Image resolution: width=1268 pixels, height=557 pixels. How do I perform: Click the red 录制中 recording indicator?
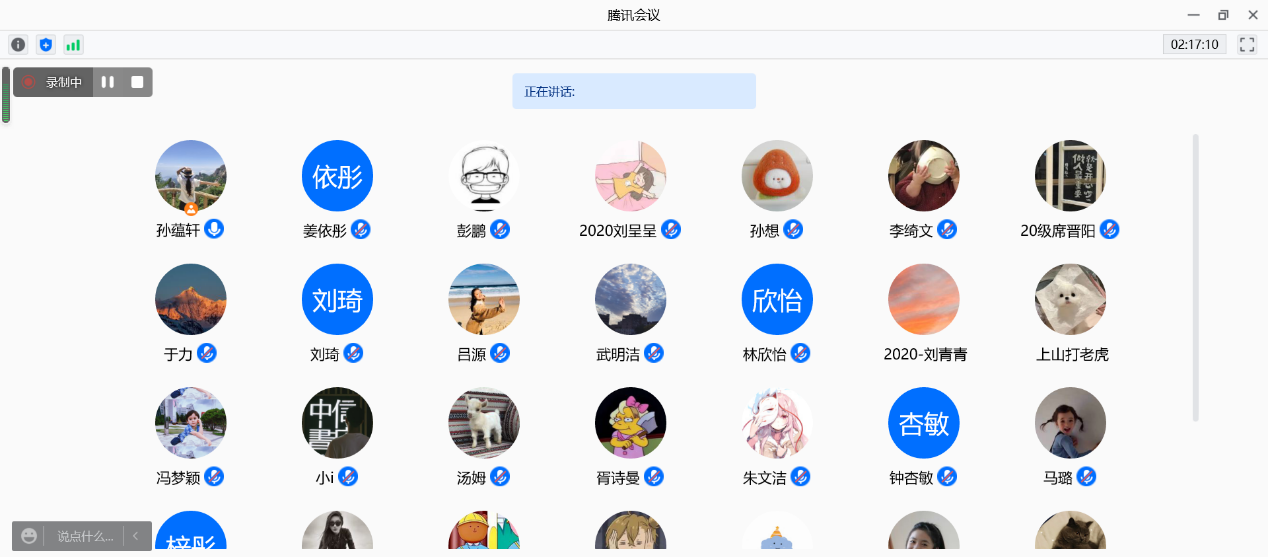[29, 82]
